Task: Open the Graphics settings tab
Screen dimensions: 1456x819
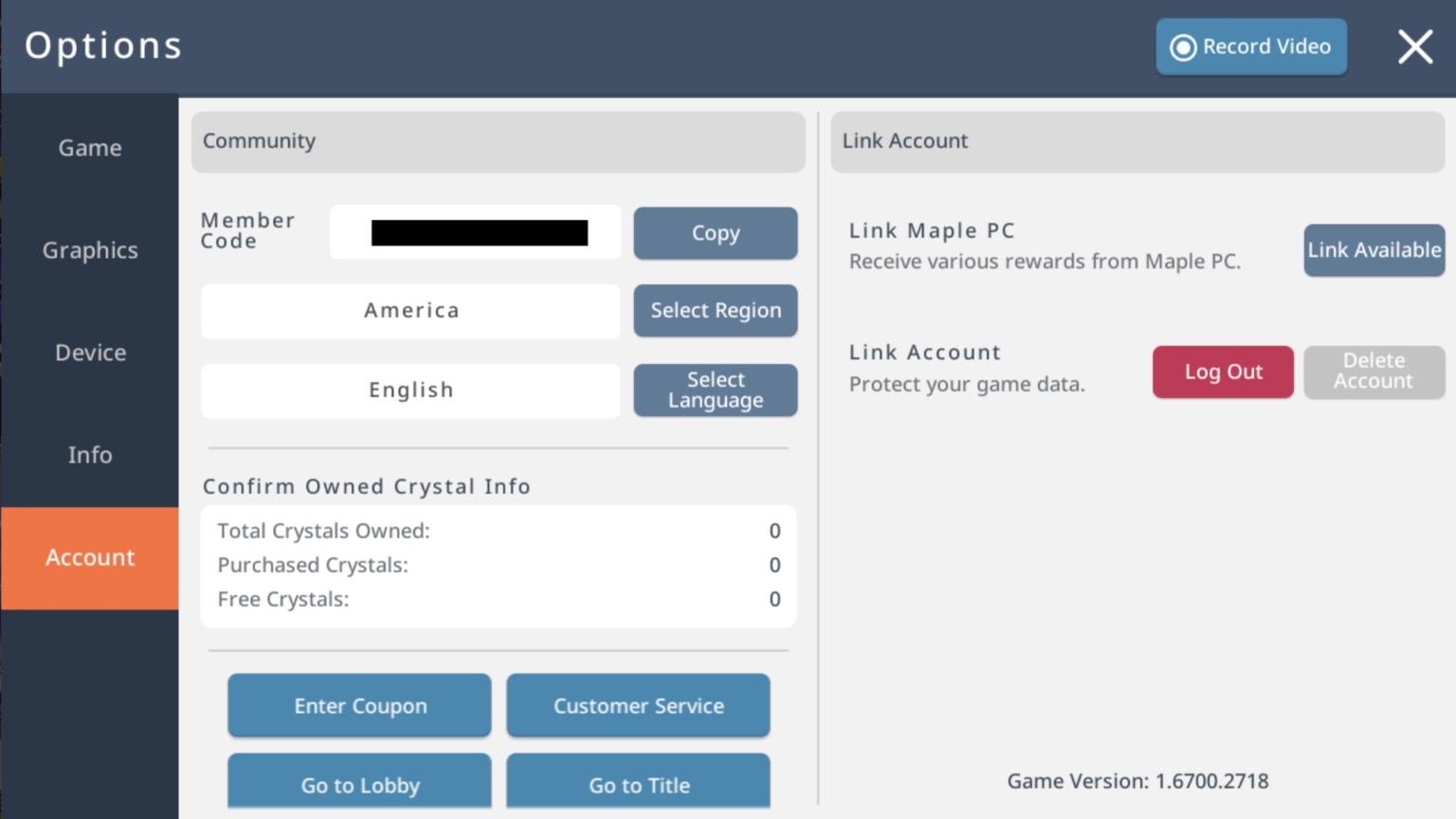Action: click(89, 249)
